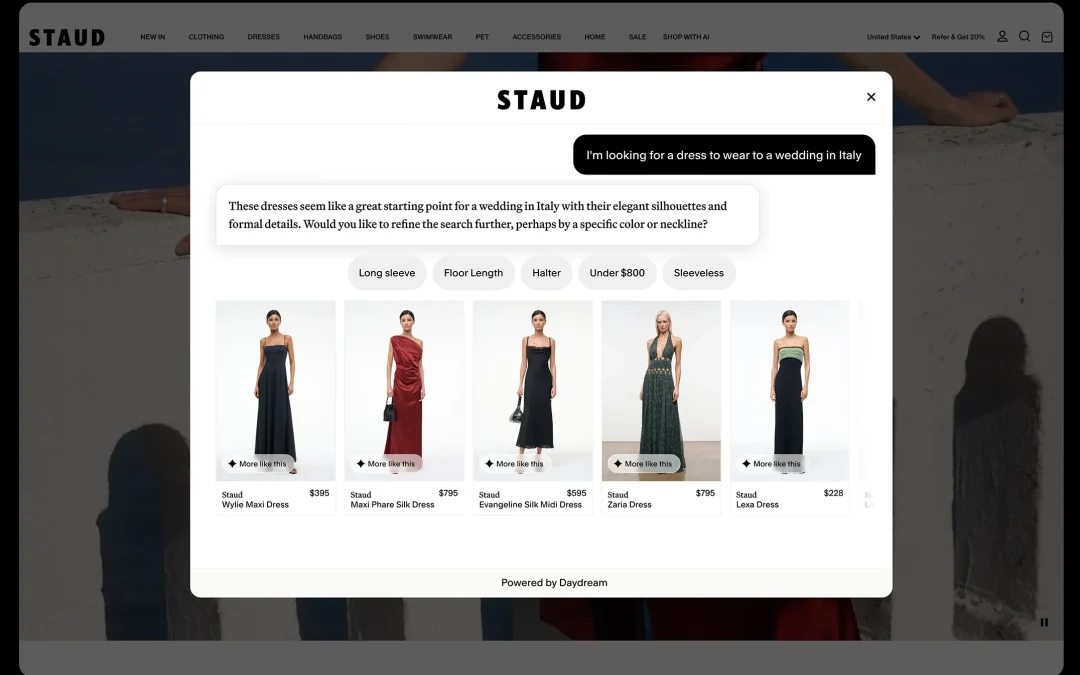This screenshot has height=675, width=1080.
Task: Find more like the Wylie Maxi Dress
Action: click(258, 464)
